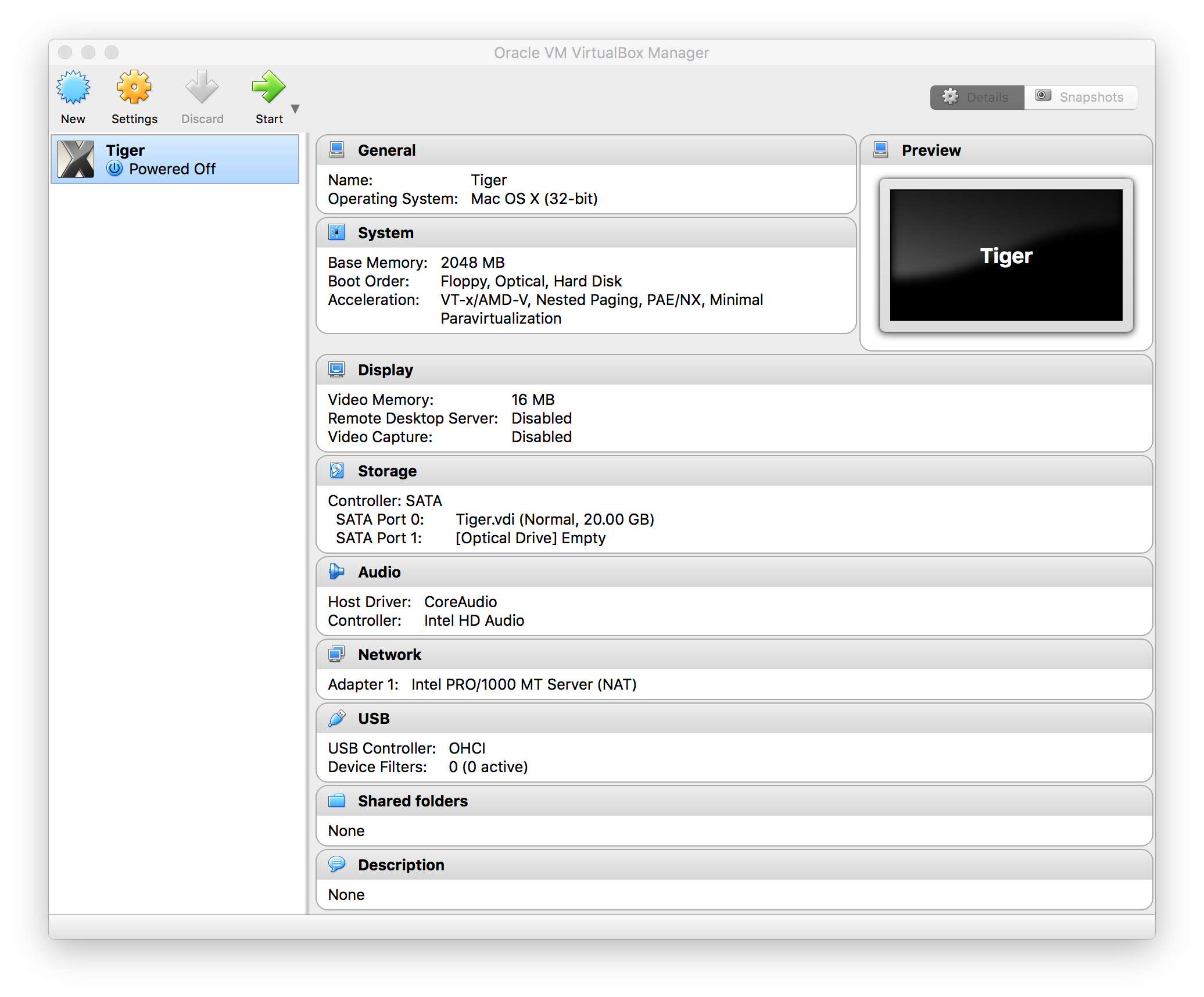Open the Start button dropdown arrow

[295, 109]
